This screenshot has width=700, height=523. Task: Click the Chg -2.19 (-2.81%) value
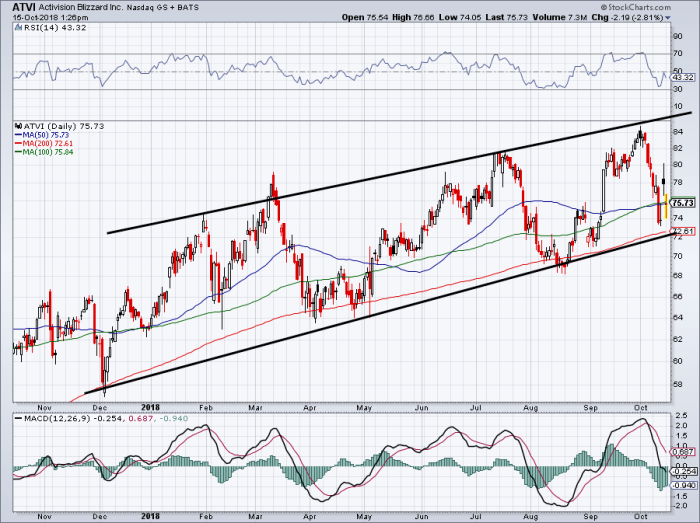pos(627,17)
